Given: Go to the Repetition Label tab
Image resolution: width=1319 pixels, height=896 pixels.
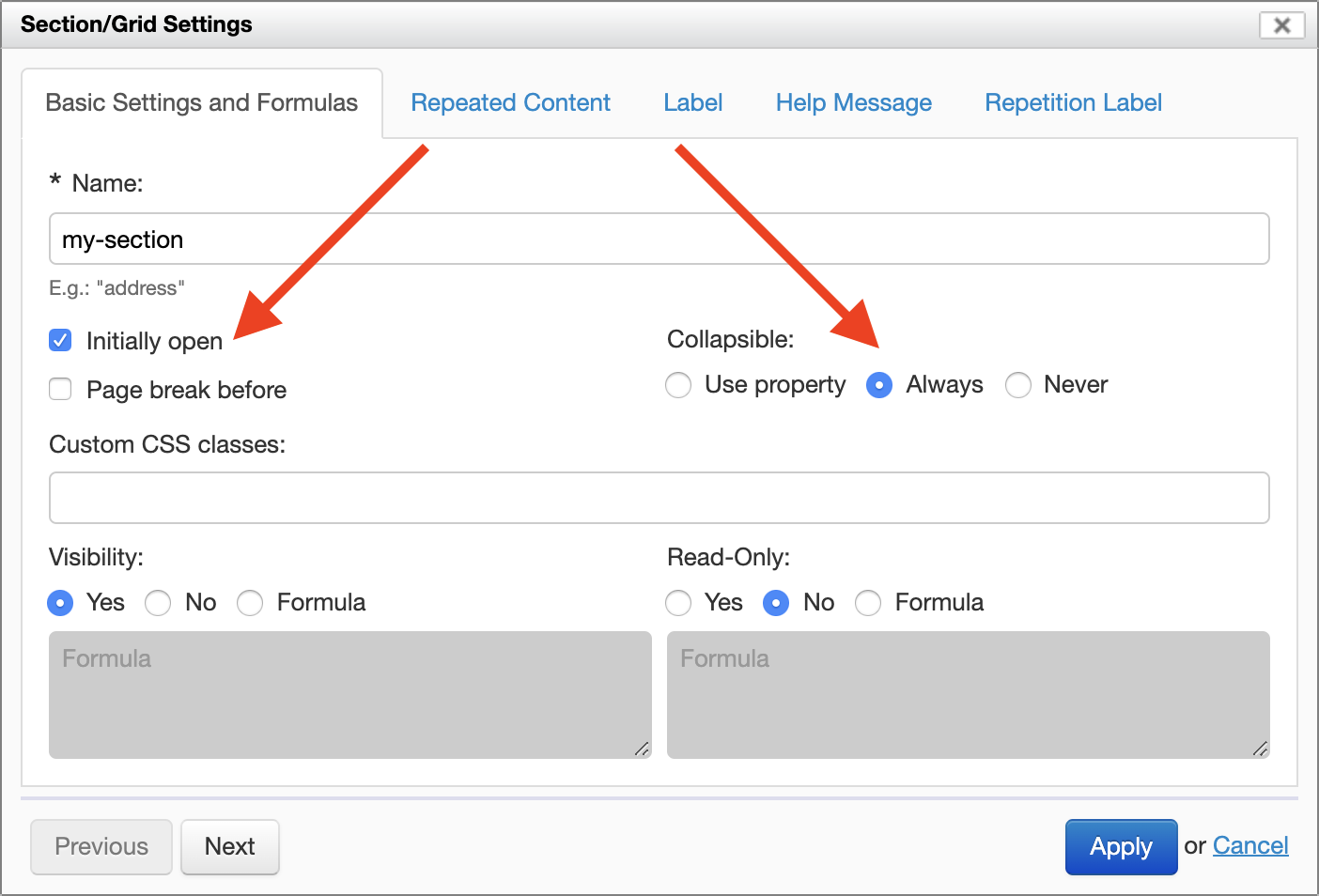Looking at the screenshot, I should pos(1073,102).
